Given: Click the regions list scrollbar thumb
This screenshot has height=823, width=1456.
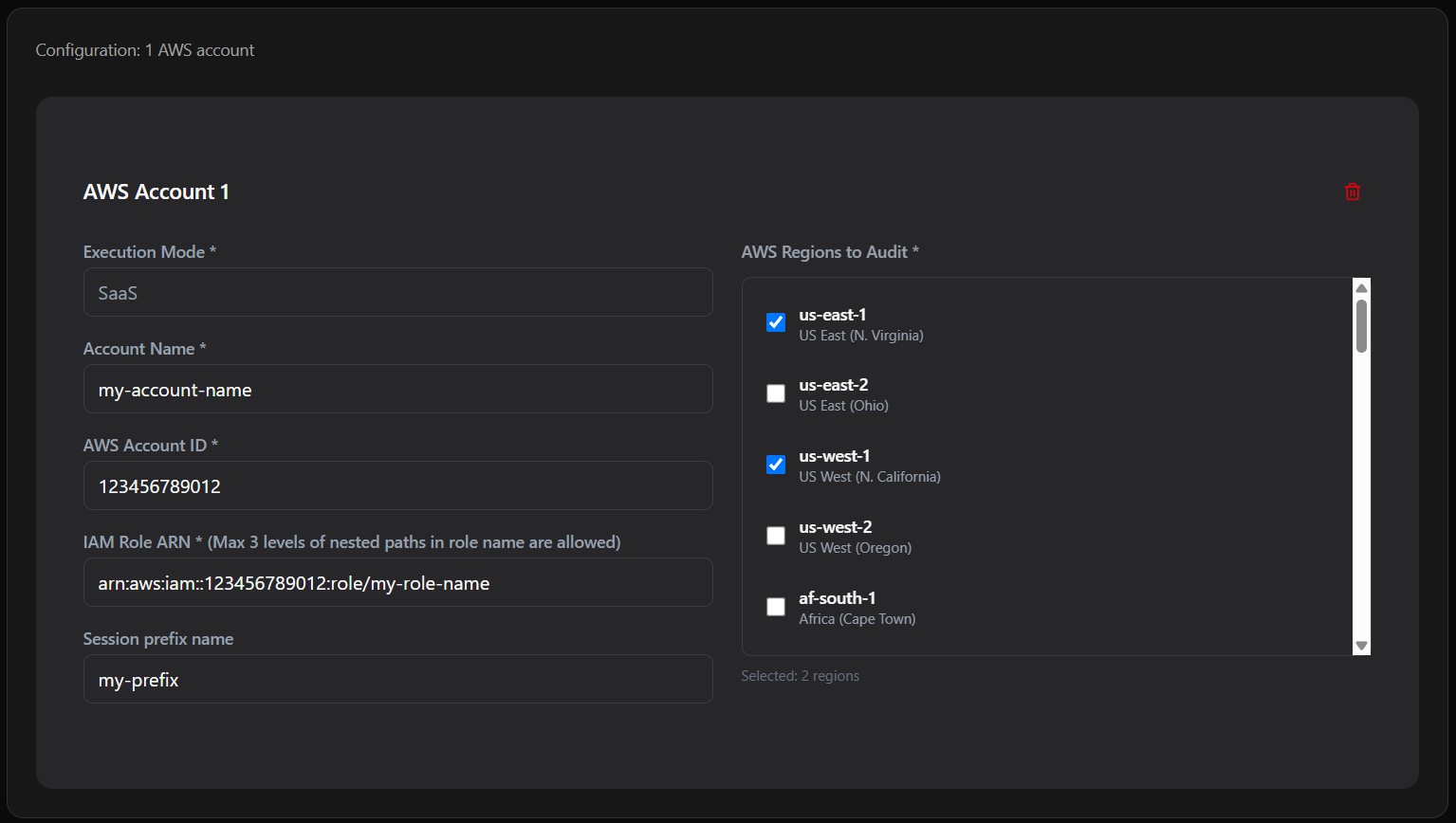Looking at the screenshot, I should click(1361, 325).
